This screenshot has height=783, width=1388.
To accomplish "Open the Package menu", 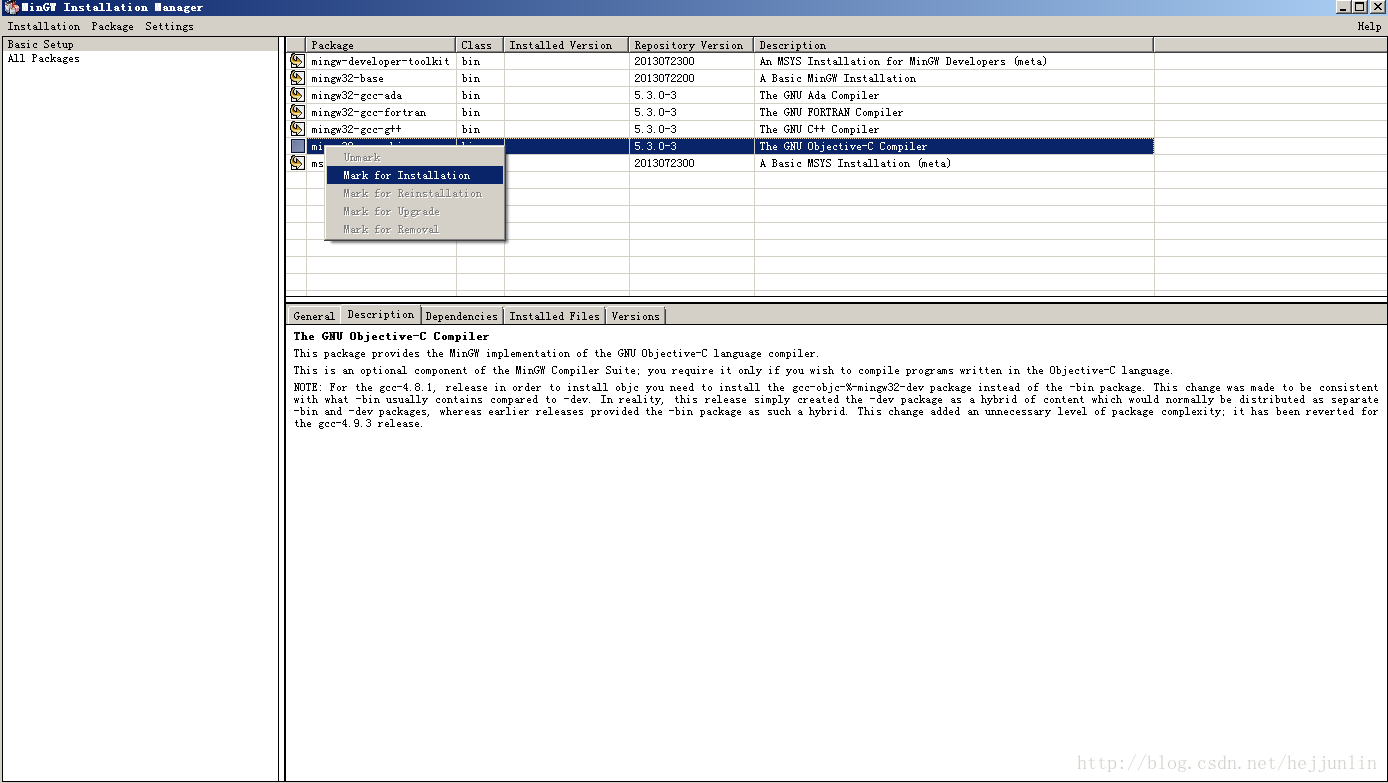I will pyautogui.click(x=112, y=26).
